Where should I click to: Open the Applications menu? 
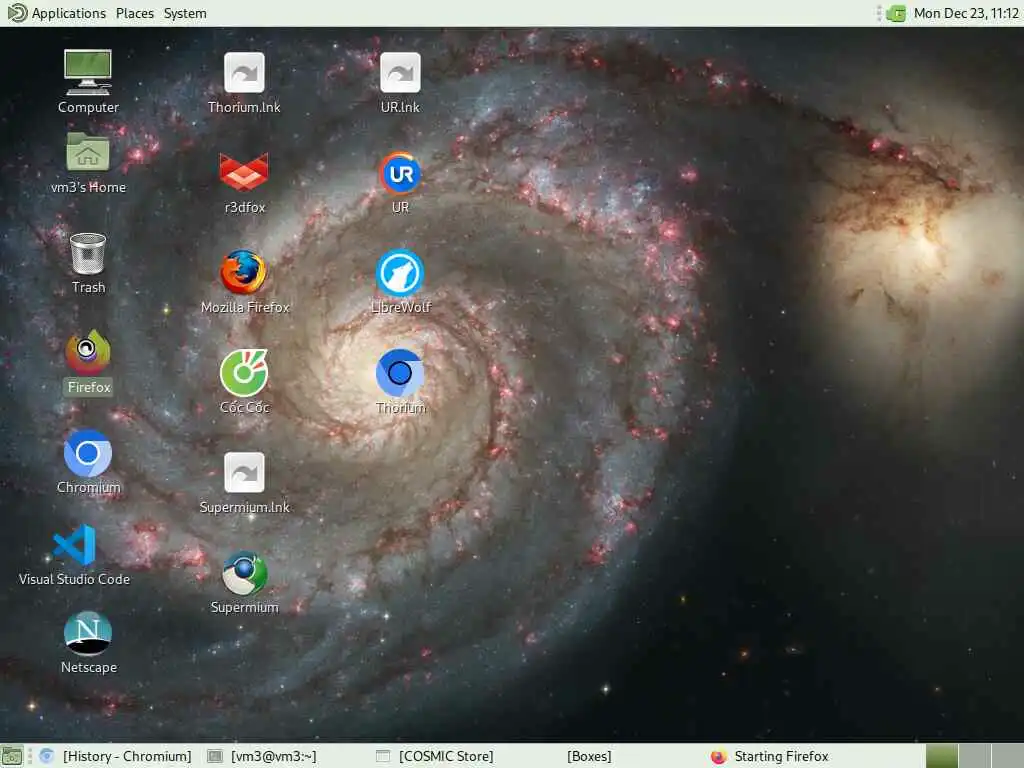(68, 13)
